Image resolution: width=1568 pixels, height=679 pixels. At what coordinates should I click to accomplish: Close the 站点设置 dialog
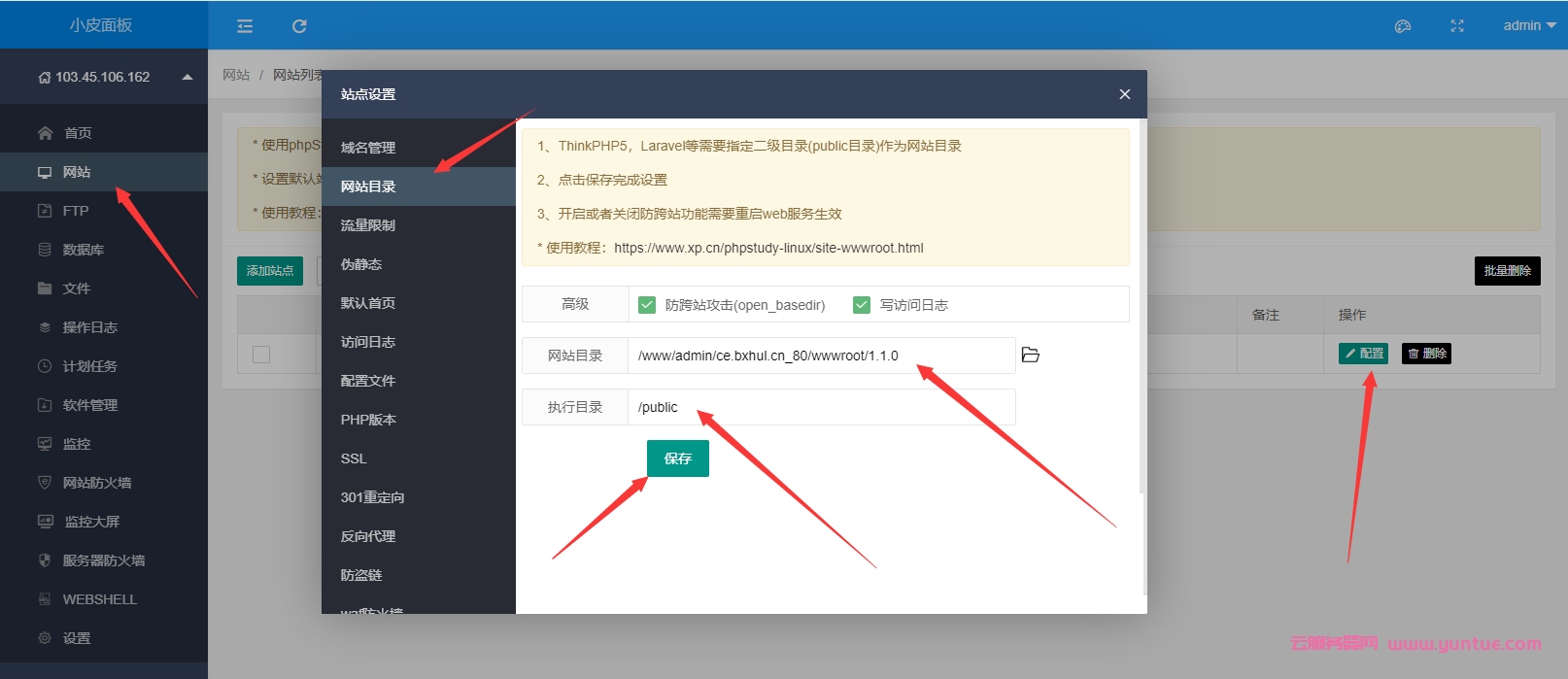(1124, 94)
